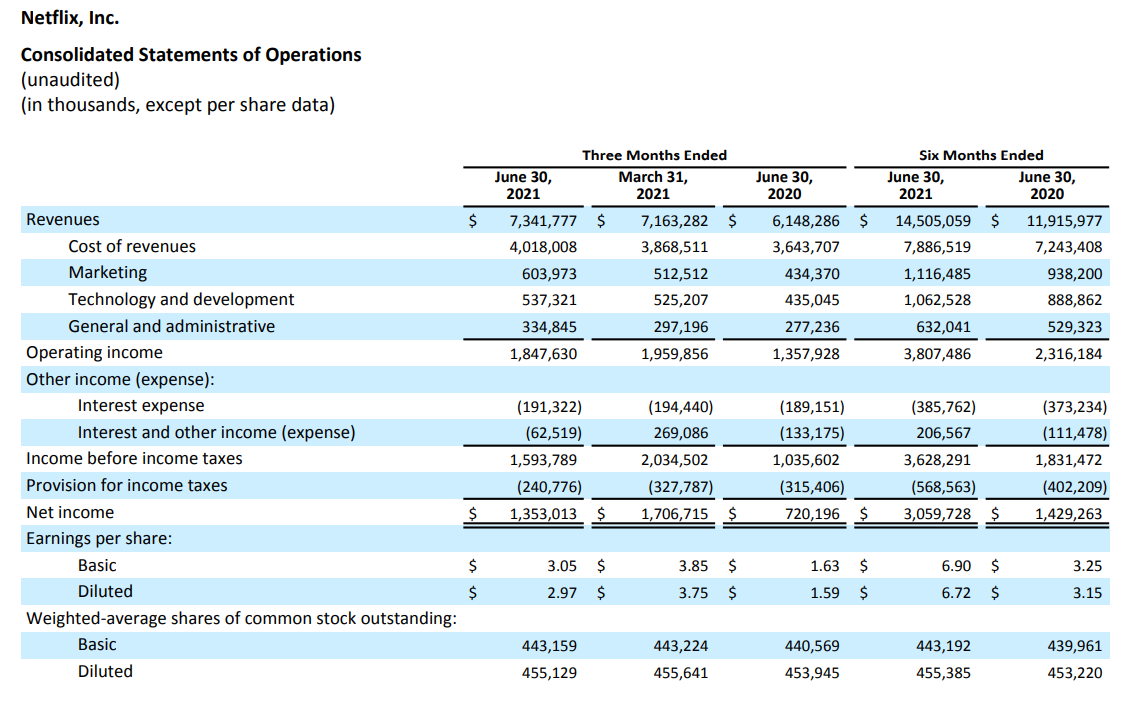Click revenue value 6,148,286
The height and width of the screenshot is (708, 1134).
click(806, 221)
